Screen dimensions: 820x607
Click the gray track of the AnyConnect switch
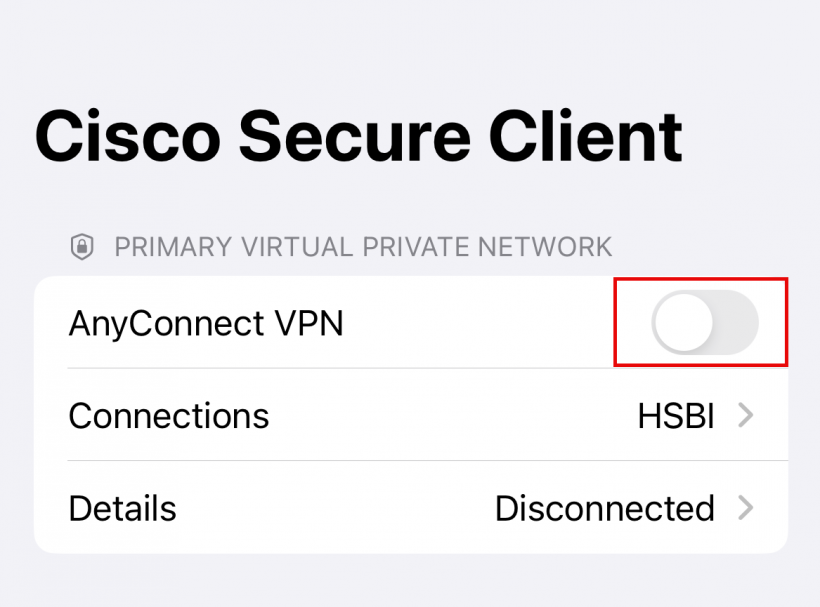(x=736, y=323)
